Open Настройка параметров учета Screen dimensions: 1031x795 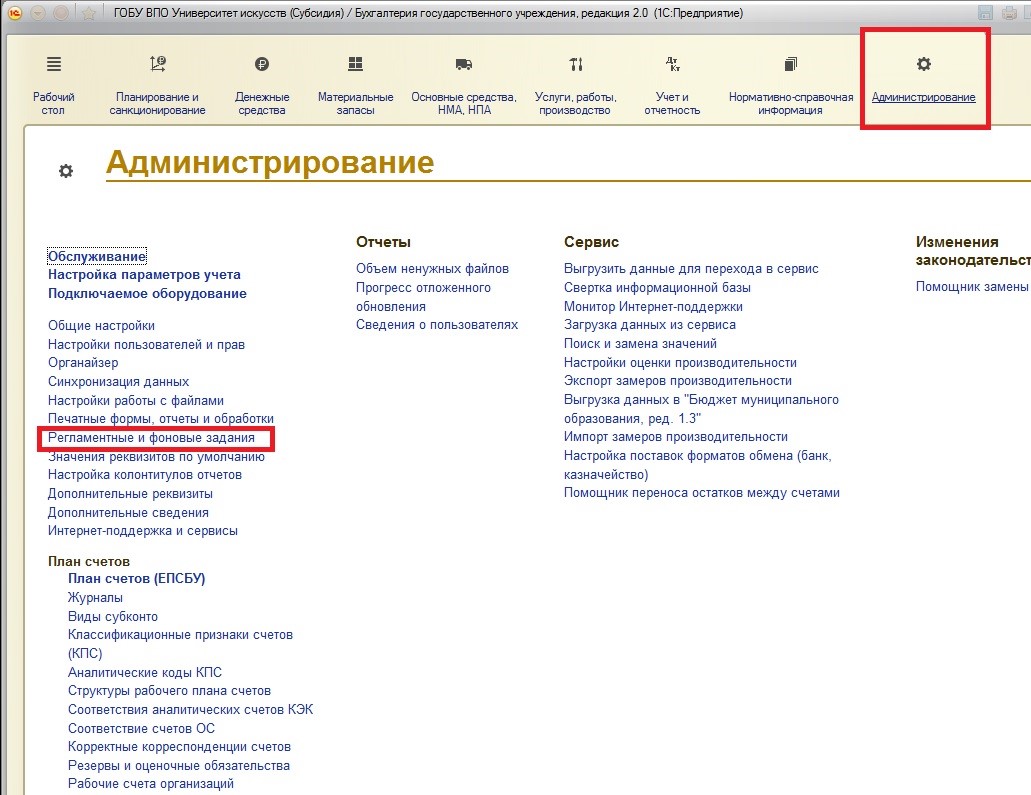(x=144, y=274)
